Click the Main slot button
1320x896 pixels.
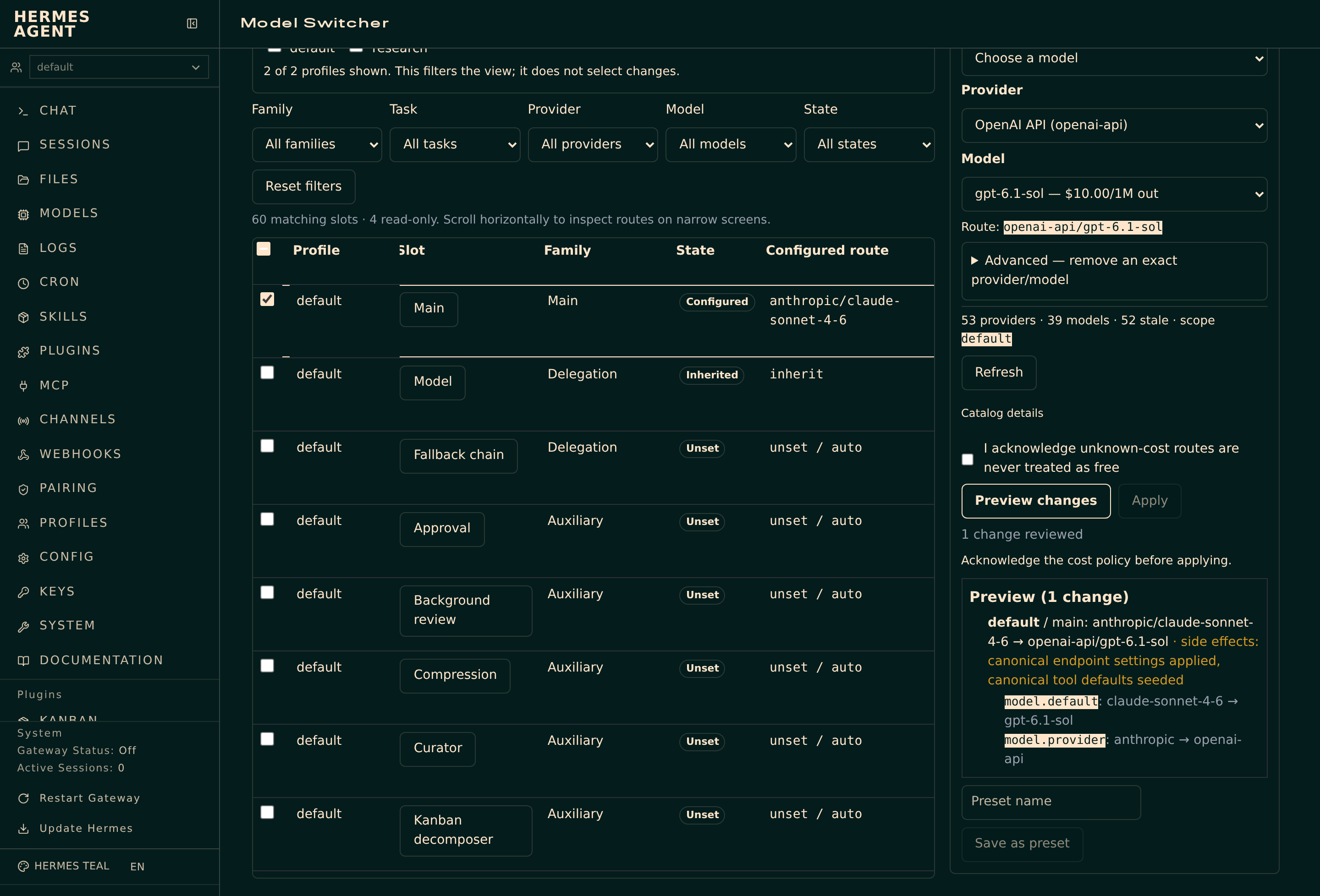point(428,310)
